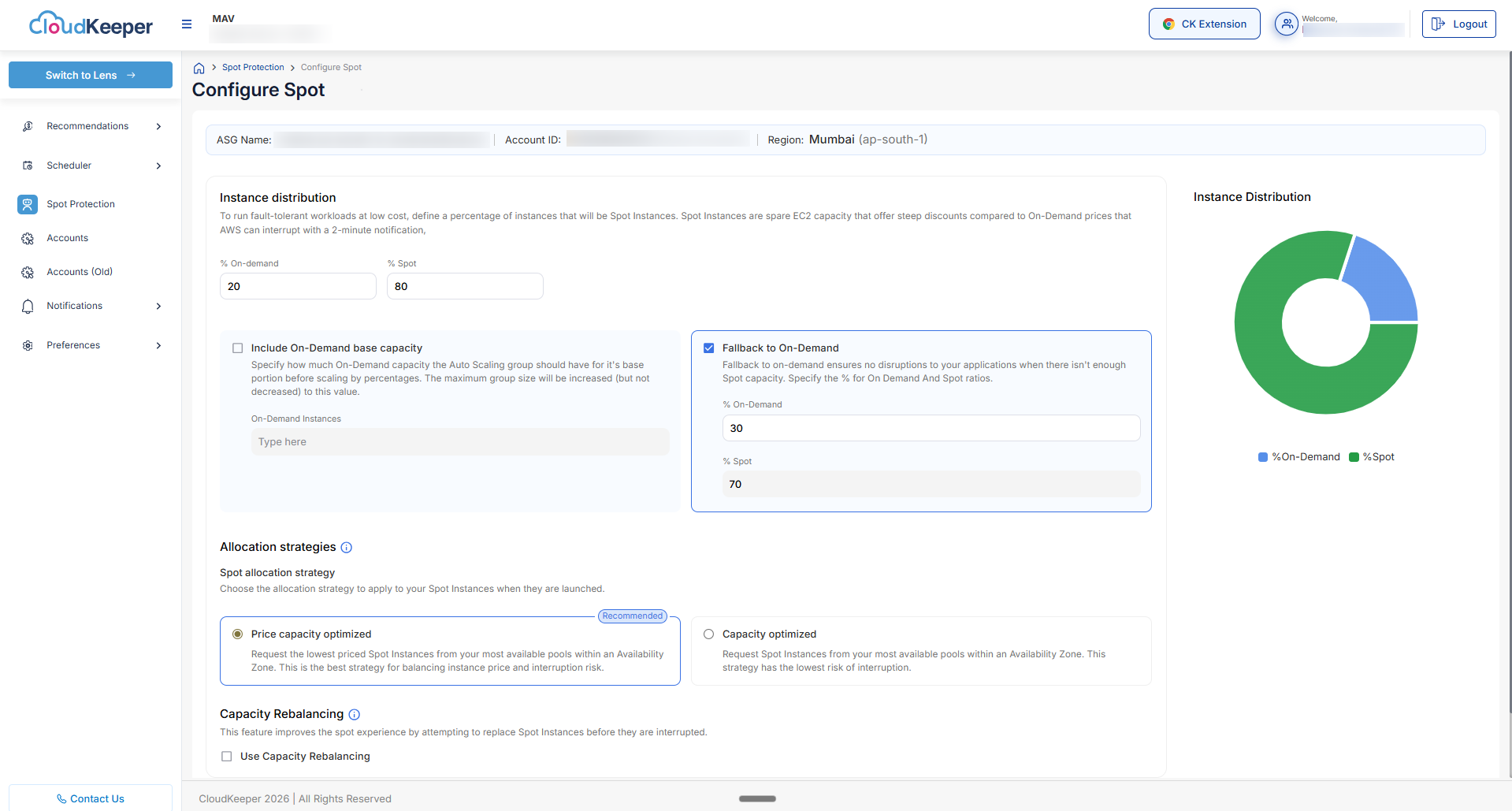Click the Chrome icon on CK Extension
Image resolution: width=1512 pixels, height=811 pixels.
tap(1168, 24)
